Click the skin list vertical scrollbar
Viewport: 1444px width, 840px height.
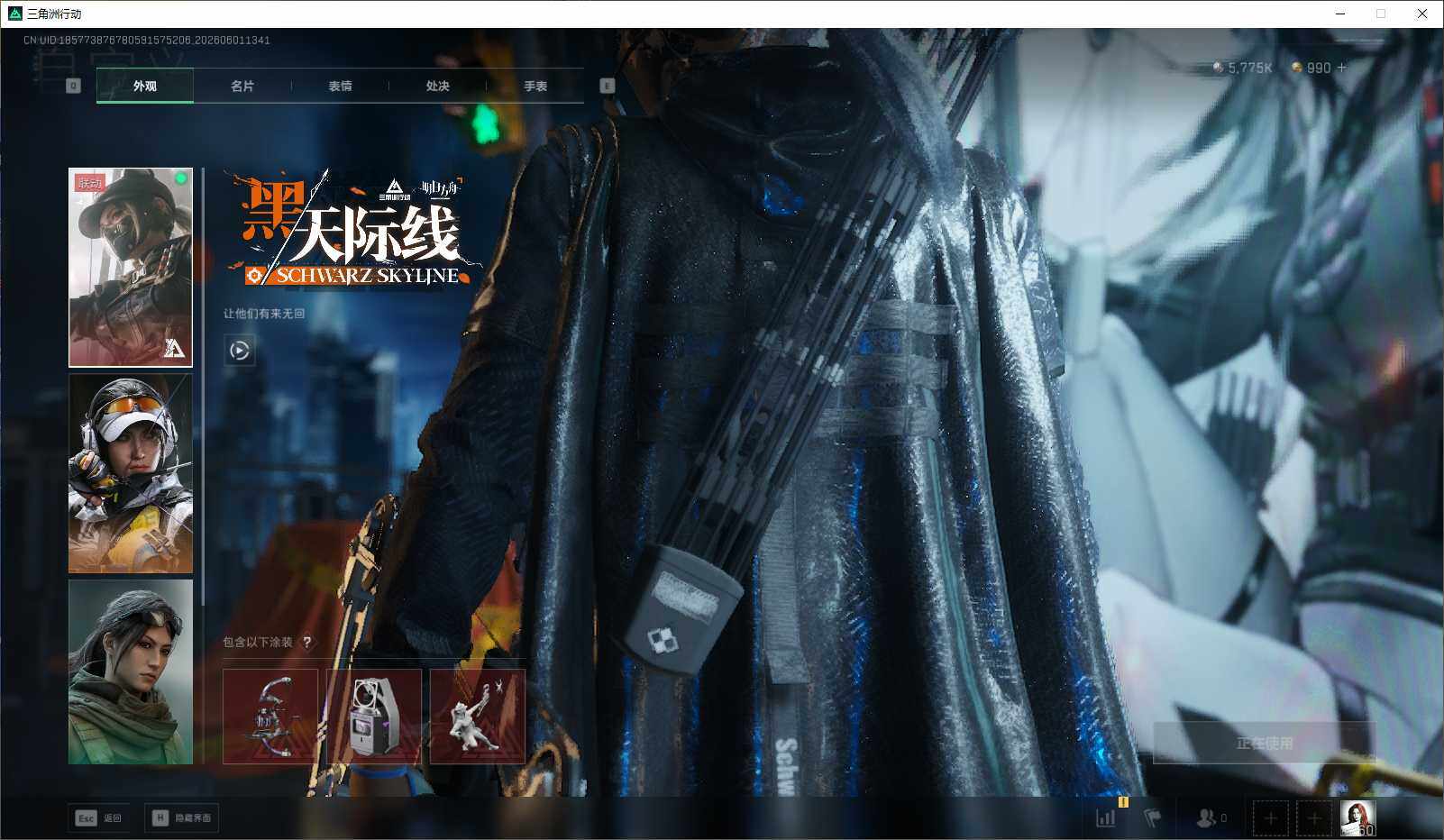tap(204, 388)
